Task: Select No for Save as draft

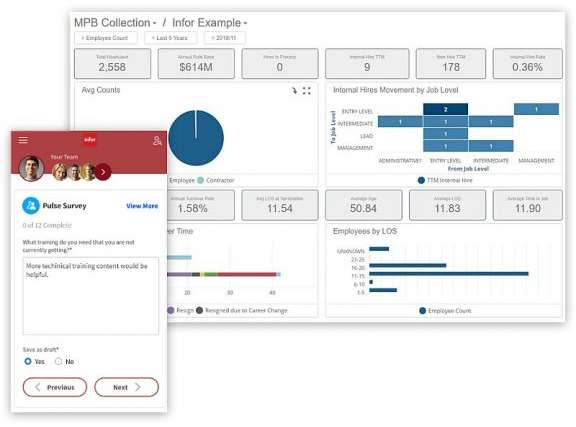Action: [x=58, y=361]
